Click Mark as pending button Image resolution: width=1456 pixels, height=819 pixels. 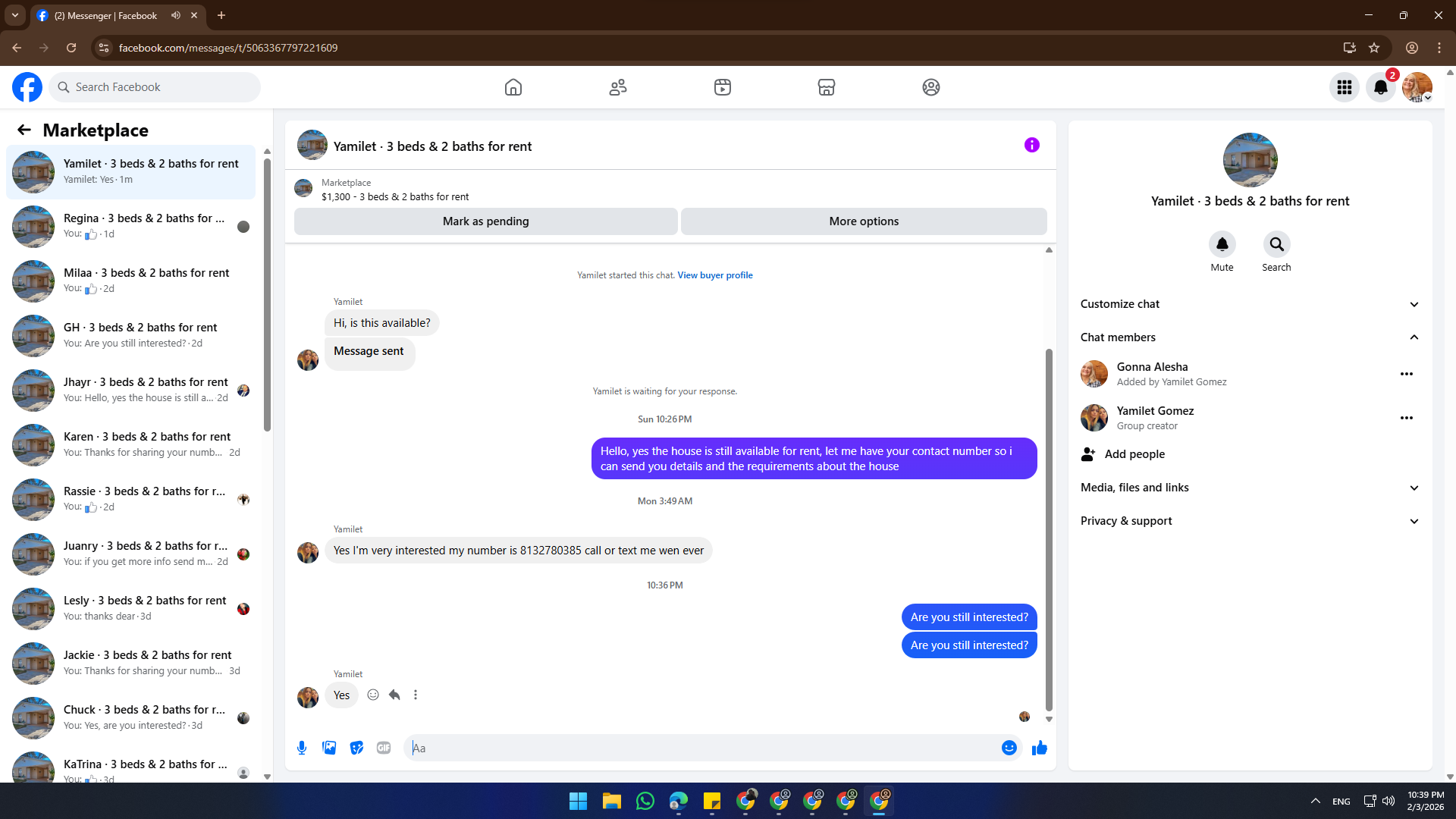[x=485, y=221]
